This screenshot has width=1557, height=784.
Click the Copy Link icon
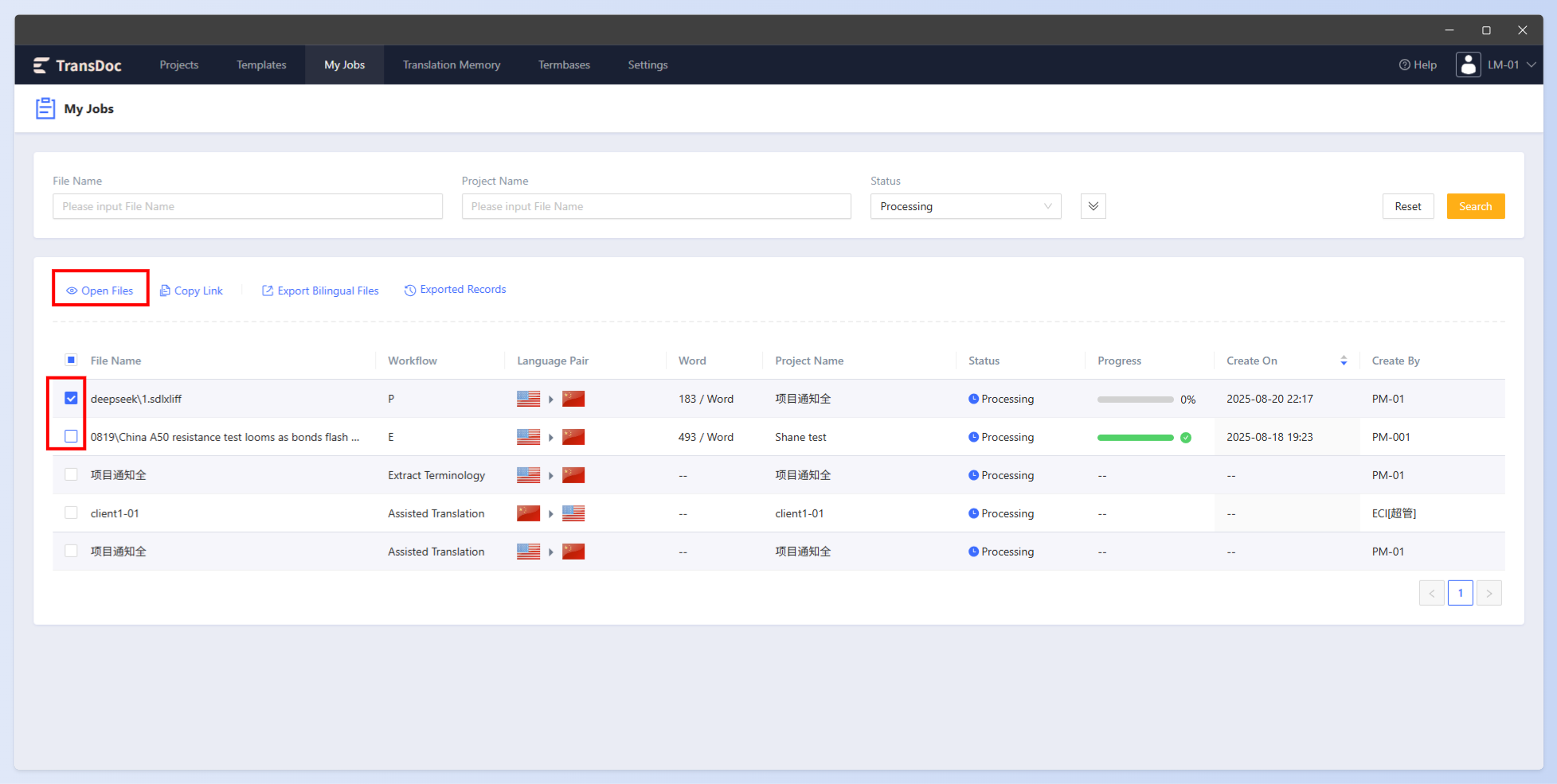[165, 291]
